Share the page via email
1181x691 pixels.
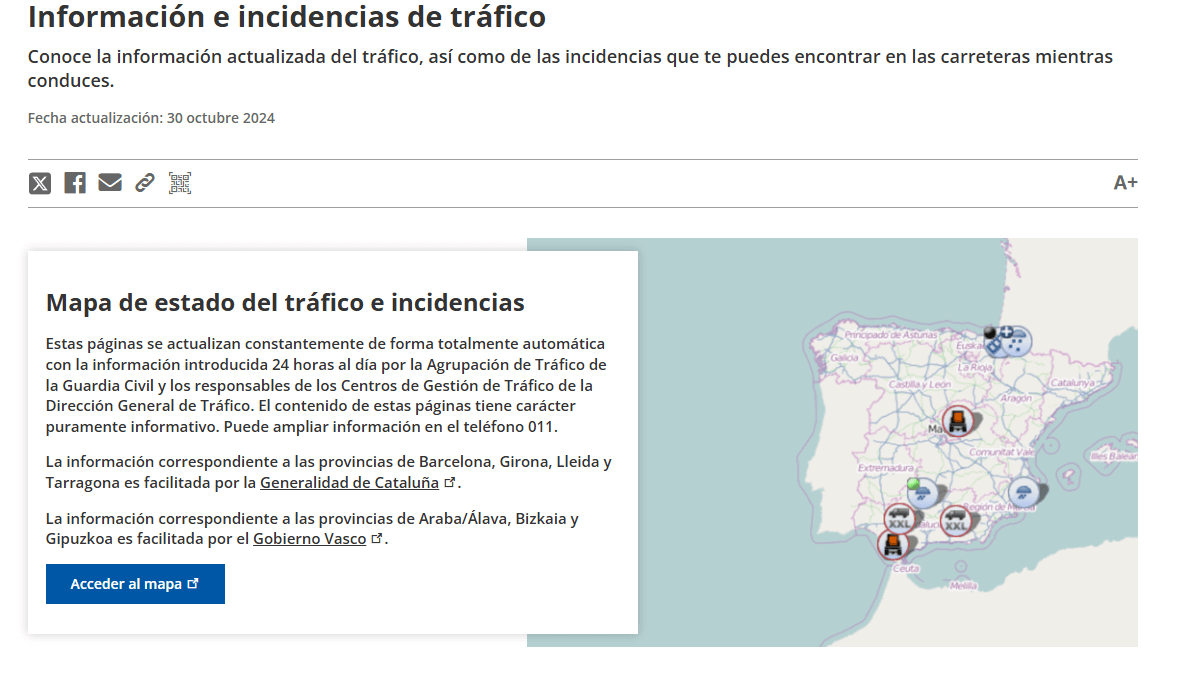pos(110,183)
